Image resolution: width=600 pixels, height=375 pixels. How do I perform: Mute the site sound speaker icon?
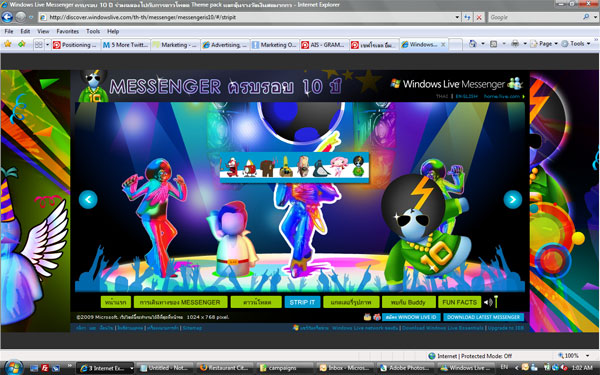tap(488, 302)
